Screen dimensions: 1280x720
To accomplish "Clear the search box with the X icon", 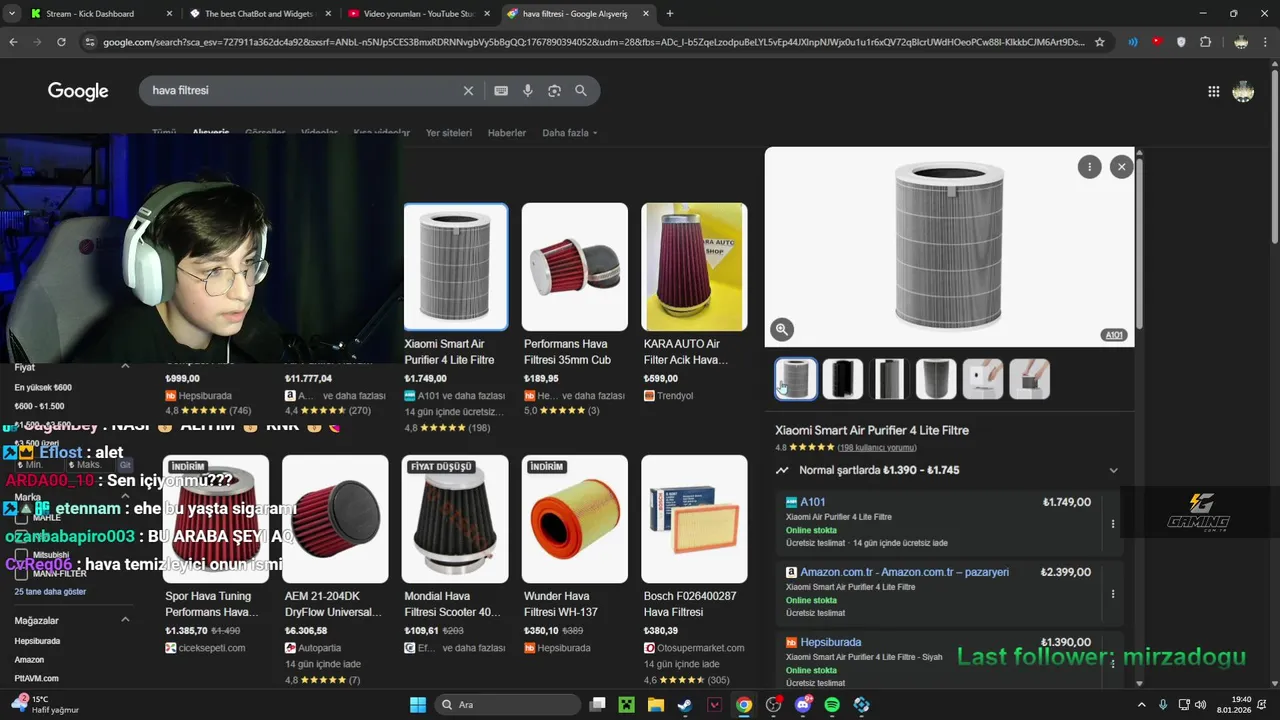I will click(x=468, y=91).
